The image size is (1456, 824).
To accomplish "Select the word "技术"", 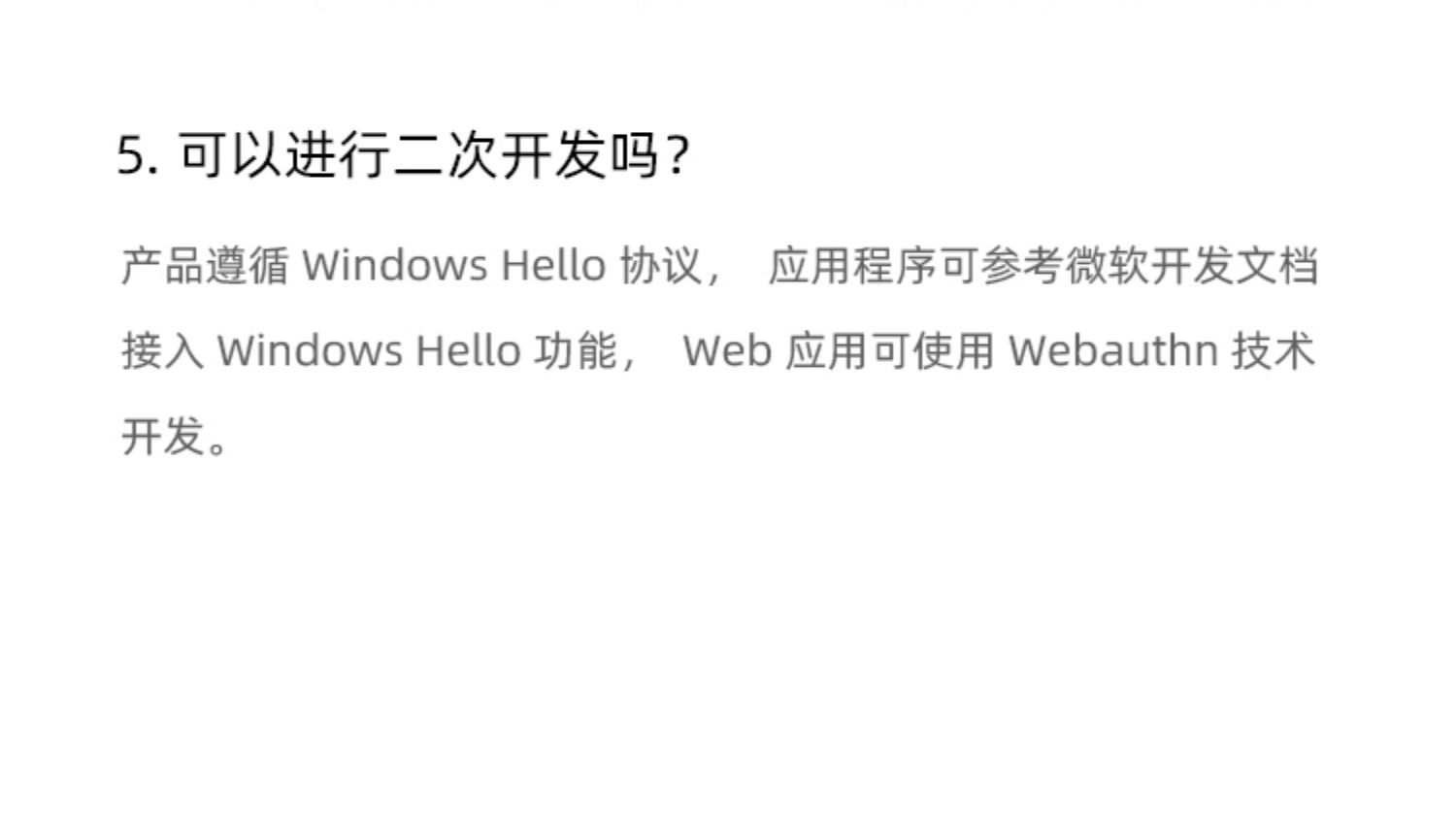I will point(1274,350).
